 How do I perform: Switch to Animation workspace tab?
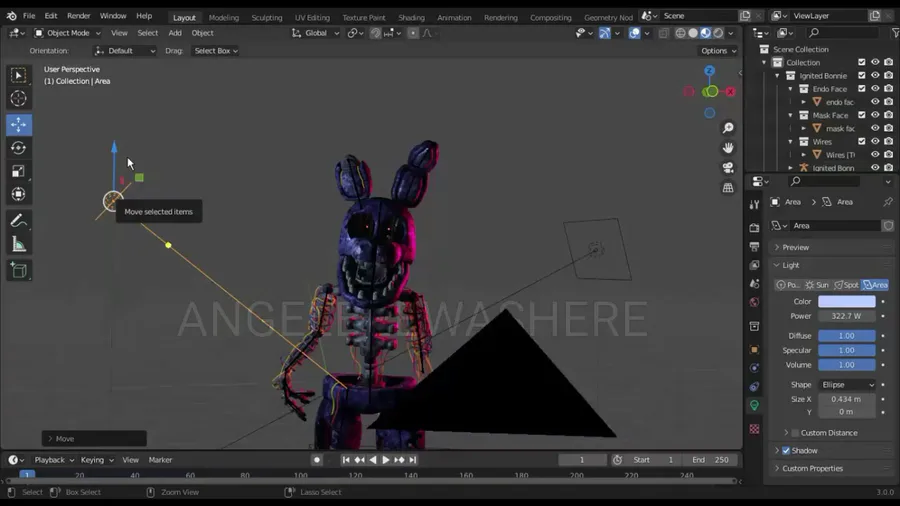click(x=454, y=17)
